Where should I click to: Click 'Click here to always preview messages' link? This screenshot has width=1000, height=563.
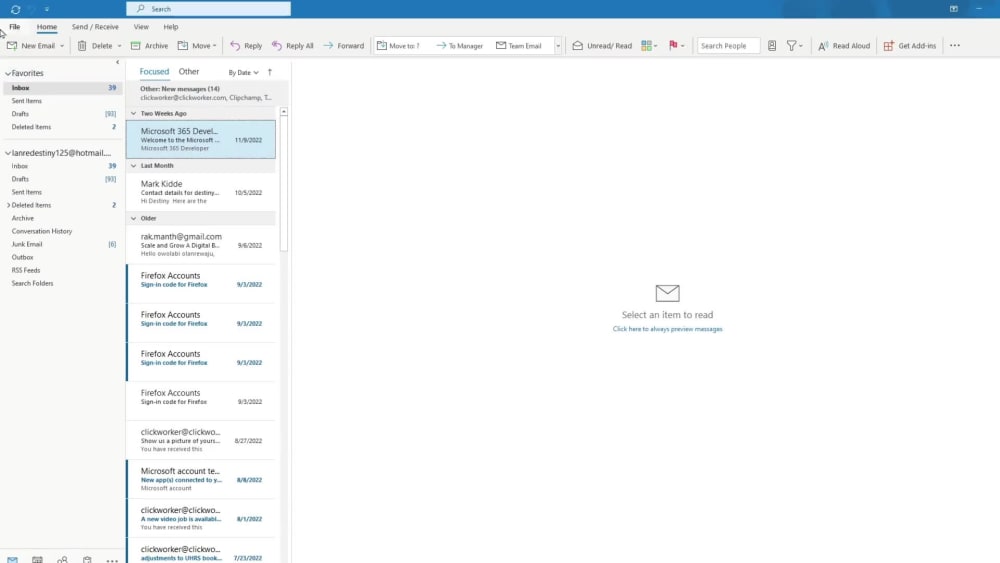coord(667,329)
